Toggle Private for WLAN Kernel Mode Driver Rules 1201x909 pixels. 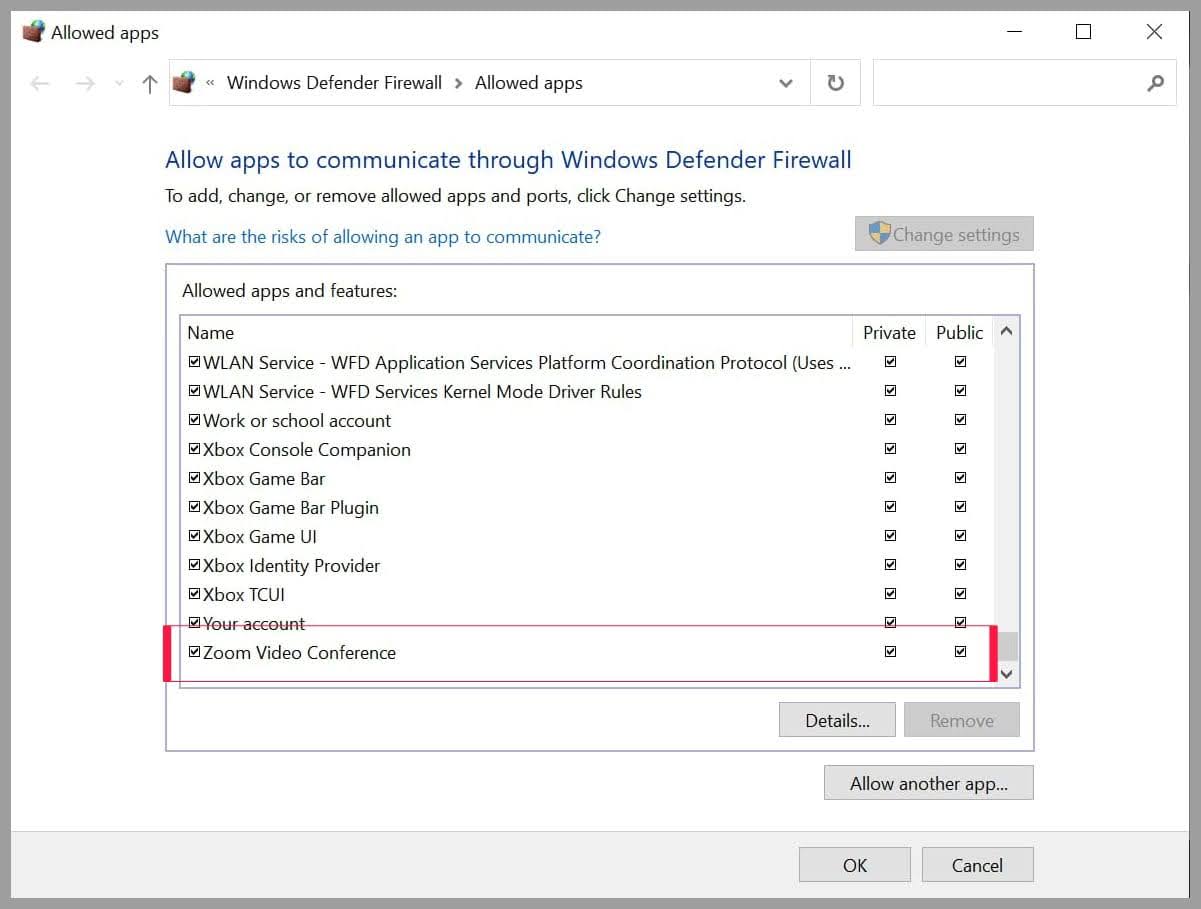(x=890, y=391)
